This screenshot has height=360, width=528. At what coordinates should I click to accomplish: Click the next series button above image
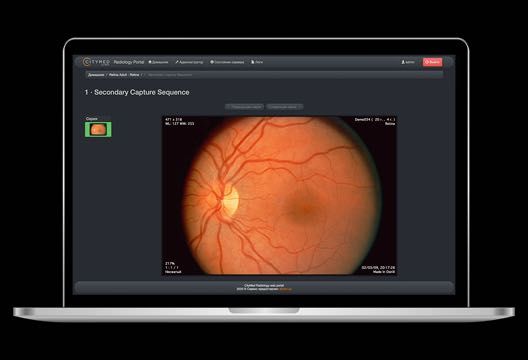click(x=285, y=107)
